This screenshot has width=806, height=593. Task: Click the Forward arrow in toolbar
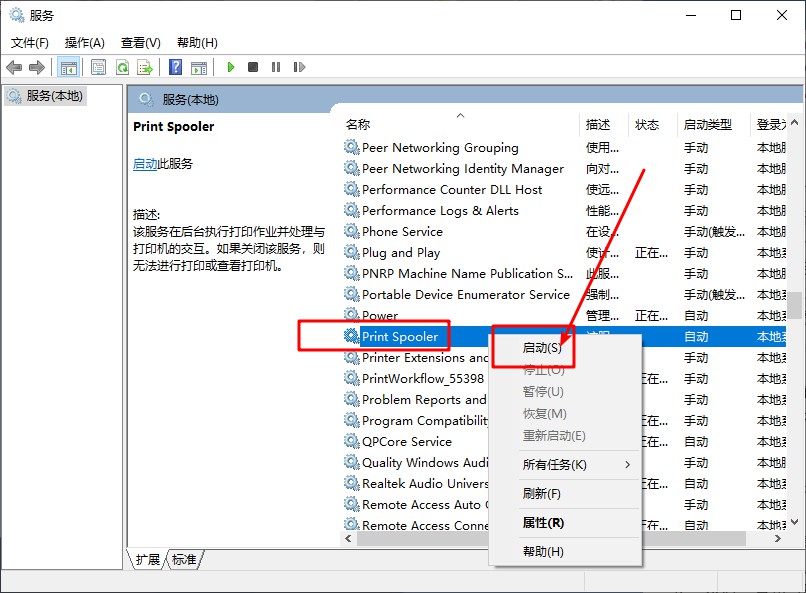pyautogui.click(x=37, y=67)
